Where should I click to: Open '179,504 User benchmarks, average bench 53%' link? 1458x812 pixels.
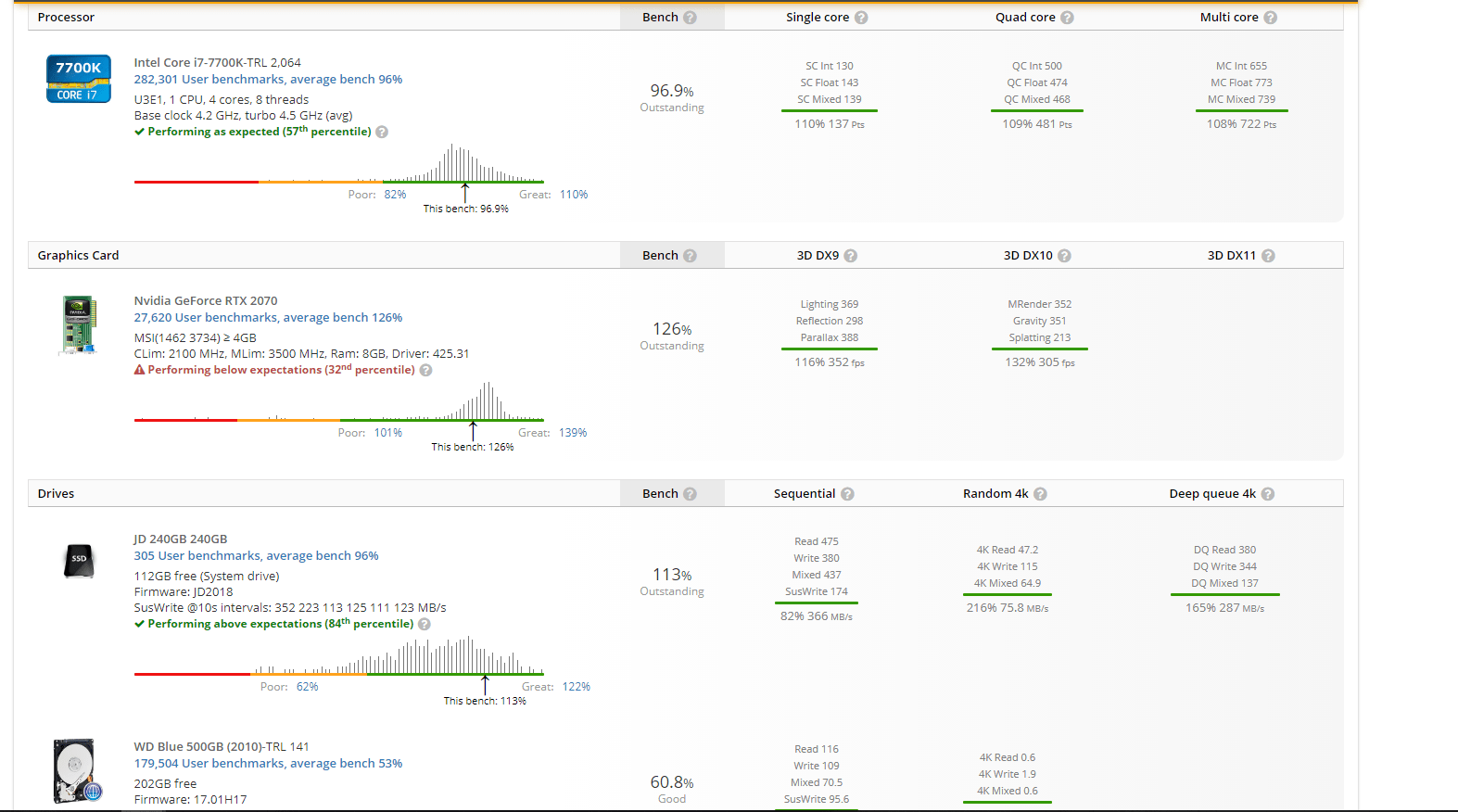point(268,764)
